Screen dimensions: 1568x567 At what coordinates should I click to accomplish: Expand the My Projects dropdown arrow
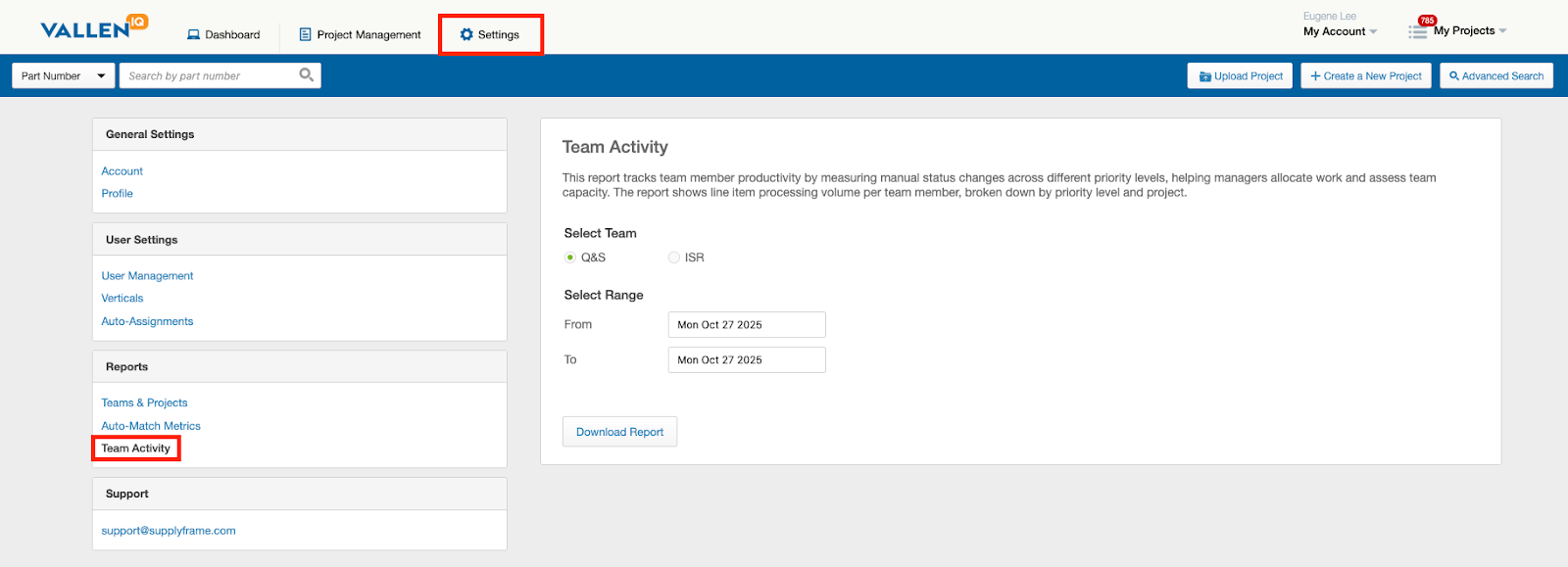[1502, 31]
